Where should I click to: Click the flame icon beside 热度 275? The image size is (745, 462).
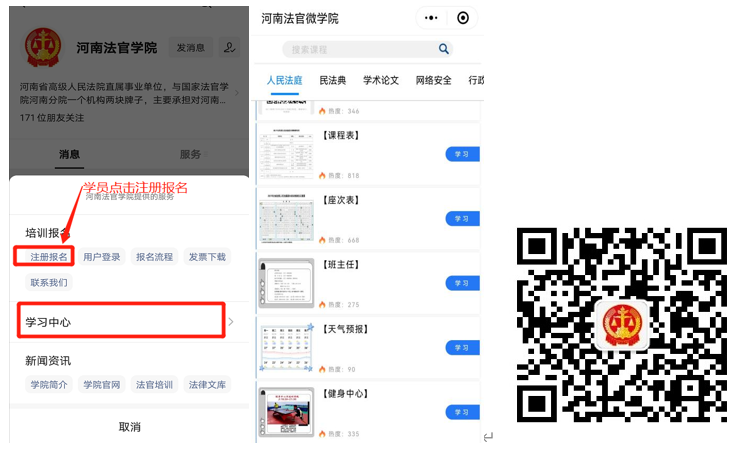322,305
